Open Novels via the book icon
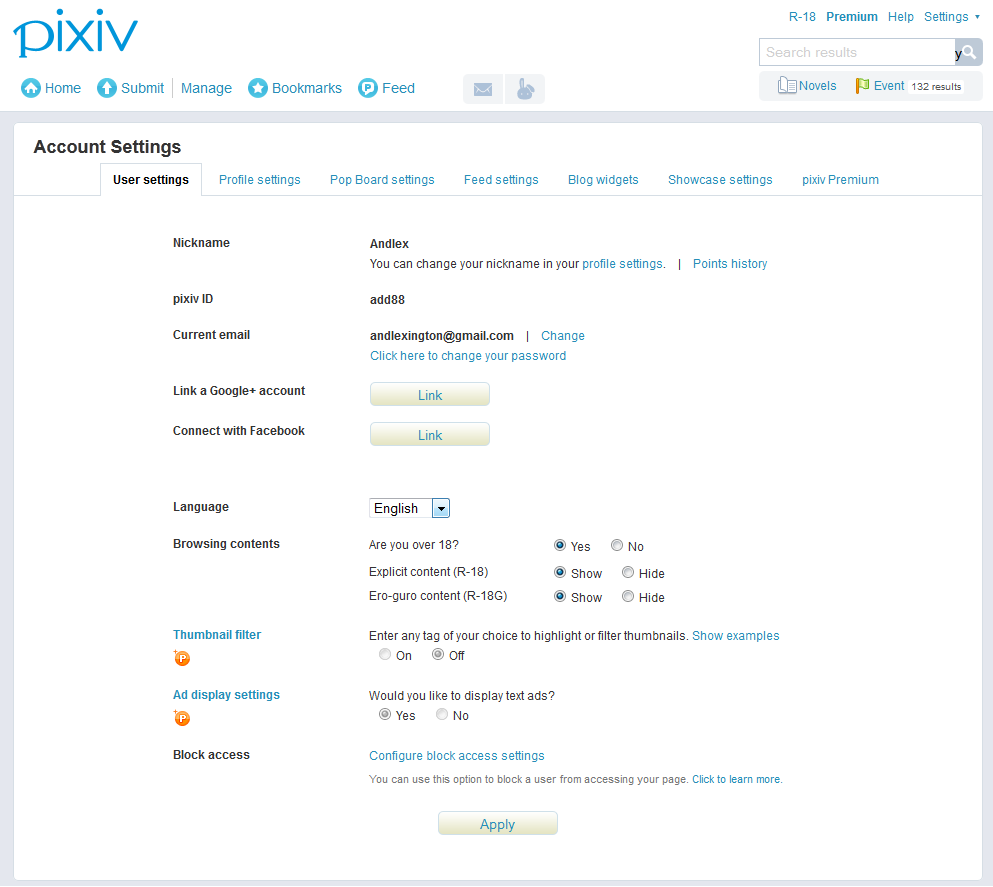The image size is (993, 887). pos(788,86)
